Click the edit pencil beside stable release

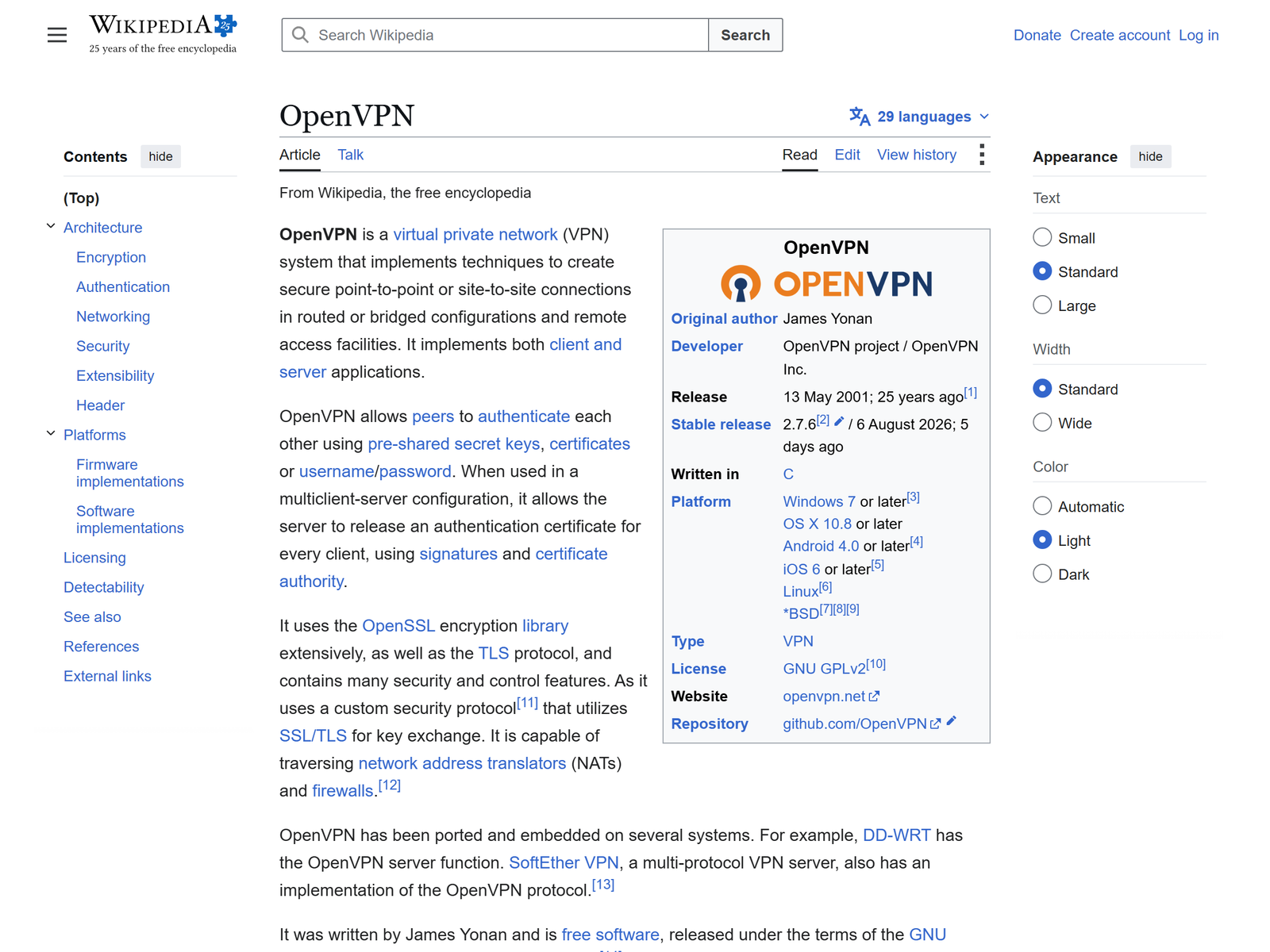click(x=839, y=421)
